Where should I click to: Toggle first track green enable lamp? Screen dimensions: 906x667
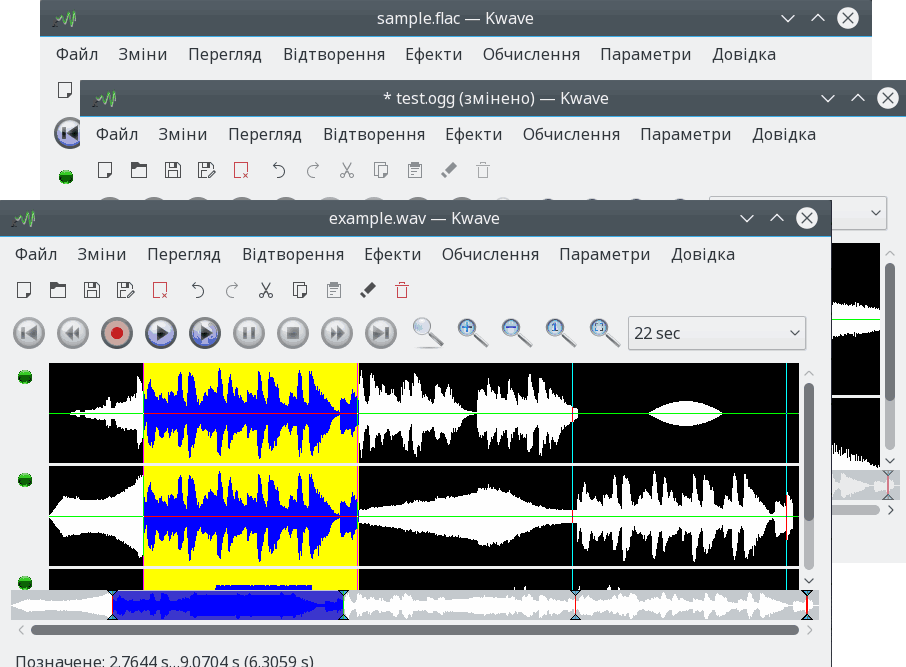25,377
